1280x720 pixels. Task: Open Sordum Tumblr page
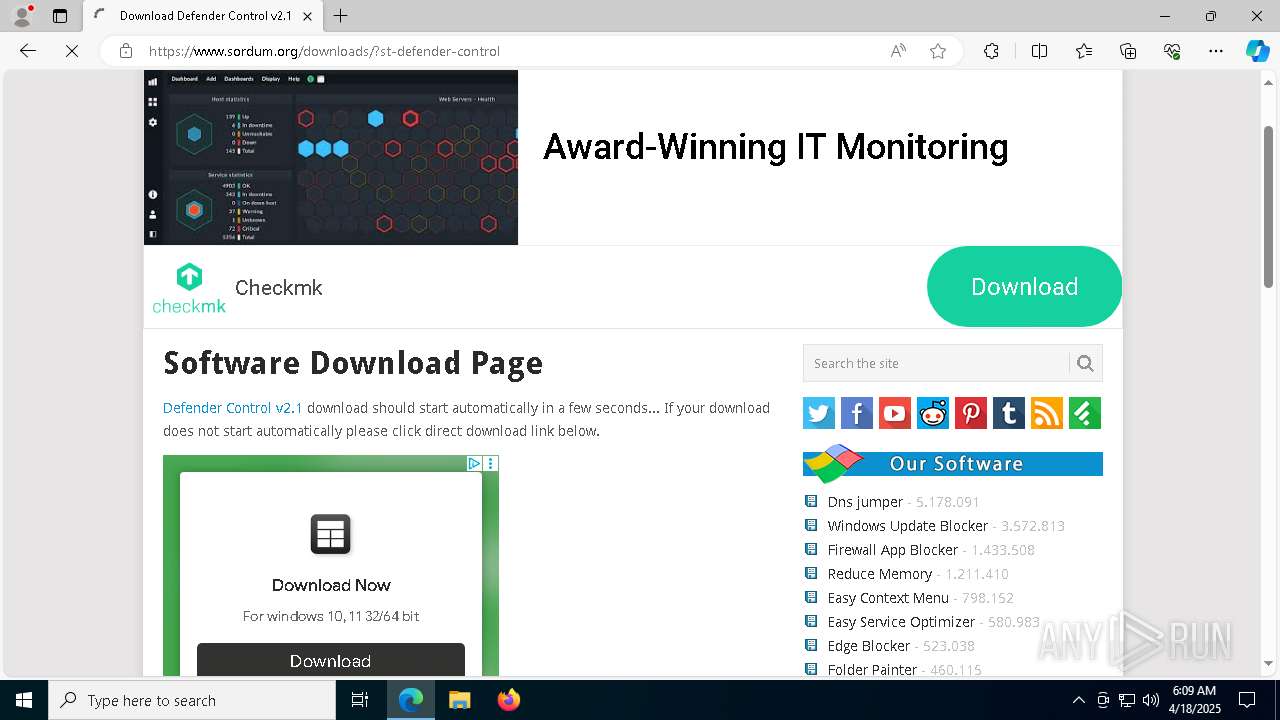[x=1009, y=413]
